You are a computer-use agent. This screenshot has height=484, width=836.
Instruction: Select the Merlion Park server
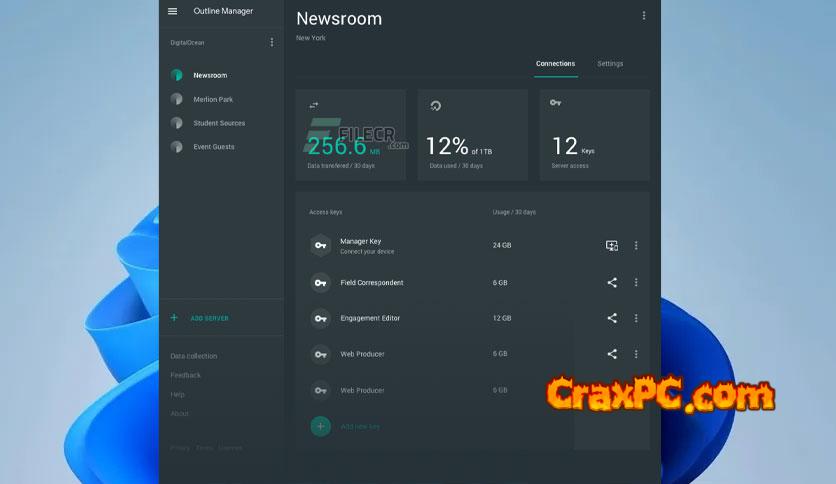click(213, 99)
